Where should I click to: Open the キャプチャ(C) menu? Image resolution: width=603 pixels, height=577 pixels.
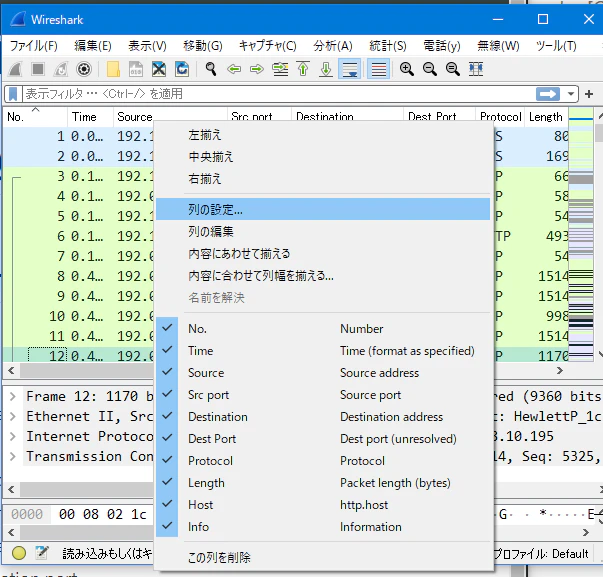click(x=268, y=46)
